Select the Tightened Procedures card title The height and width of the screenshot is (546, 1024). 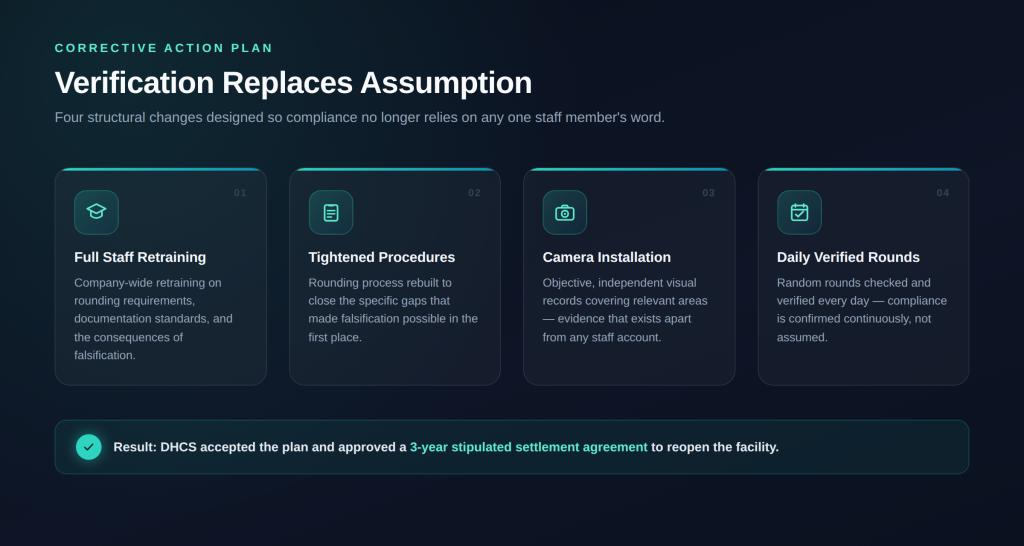point(382,257)
